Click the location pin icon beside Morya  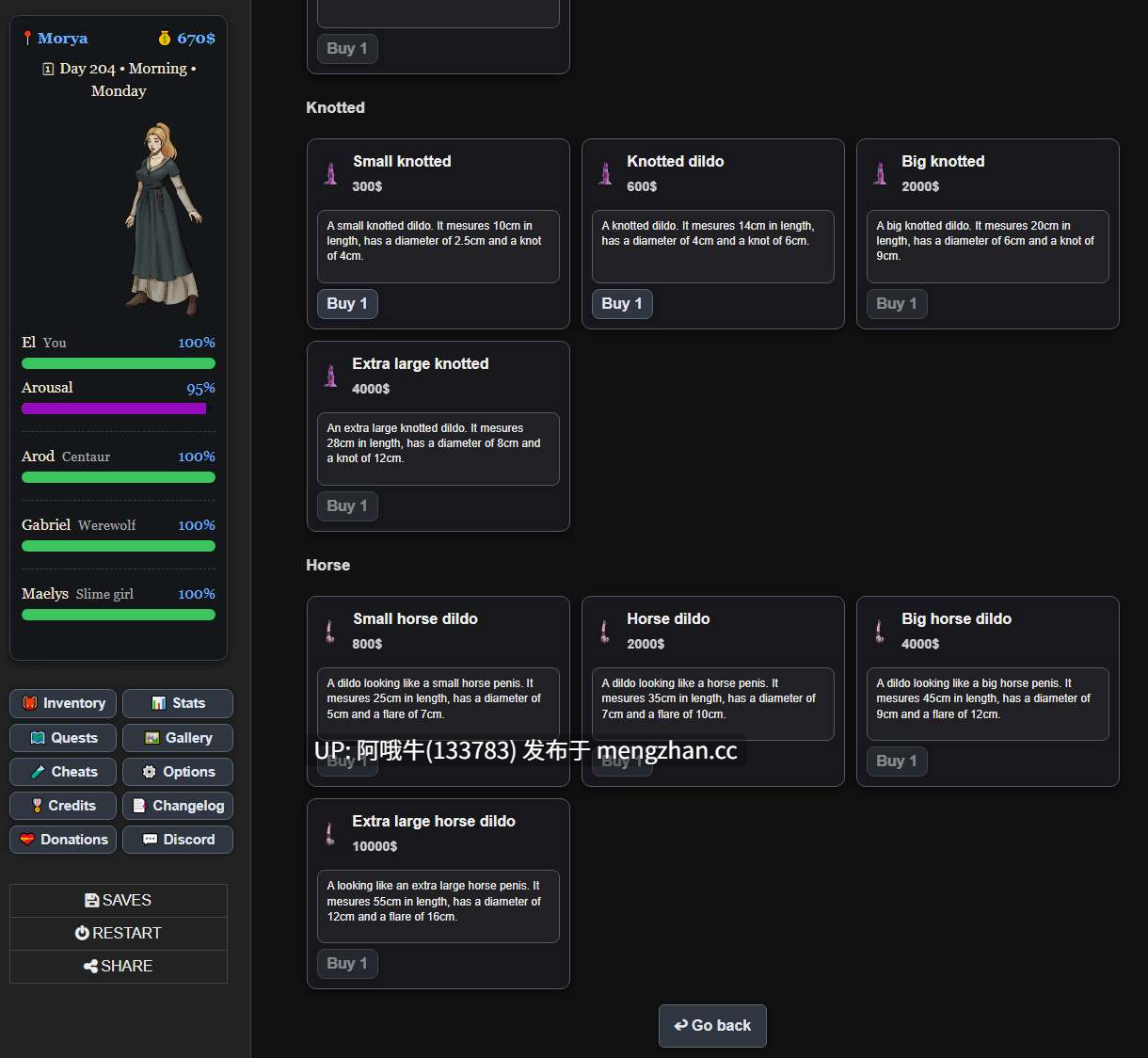click(x=28, y=39)
